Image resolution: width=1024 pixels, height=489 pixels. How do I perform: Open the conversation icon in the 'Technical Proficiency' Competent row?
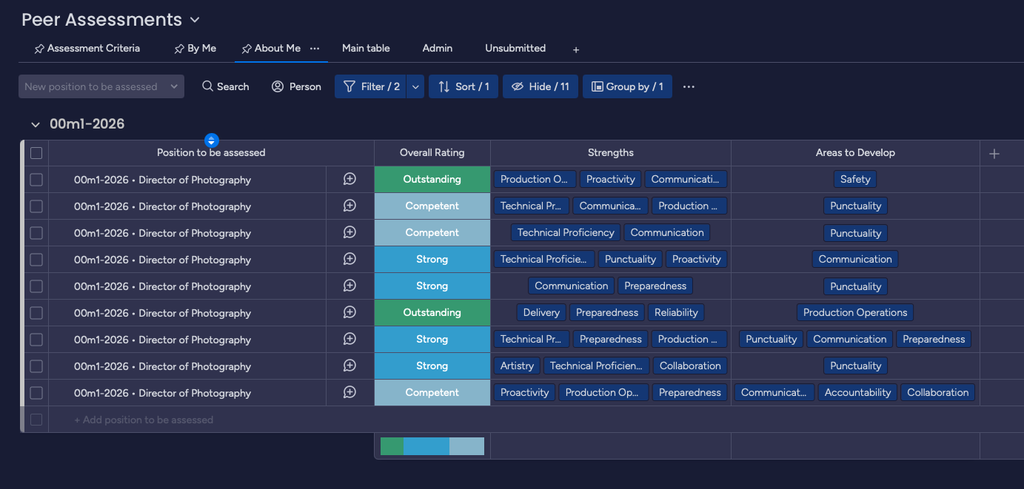(x=349, y=232)
